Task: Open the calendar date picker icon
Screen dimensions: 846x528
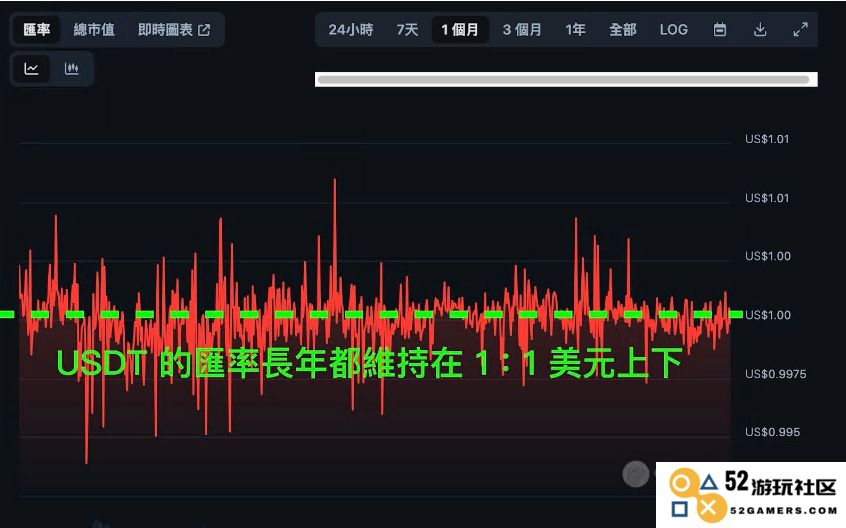Action: pos(720,29)
